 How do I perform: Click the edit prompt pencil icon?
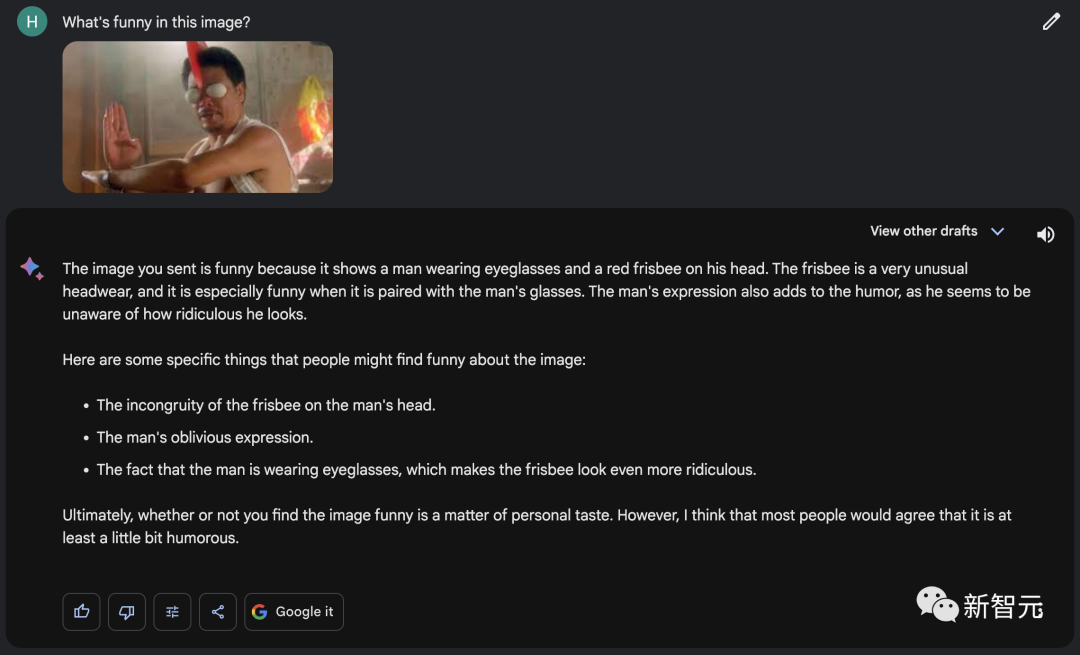[1051, 22]
